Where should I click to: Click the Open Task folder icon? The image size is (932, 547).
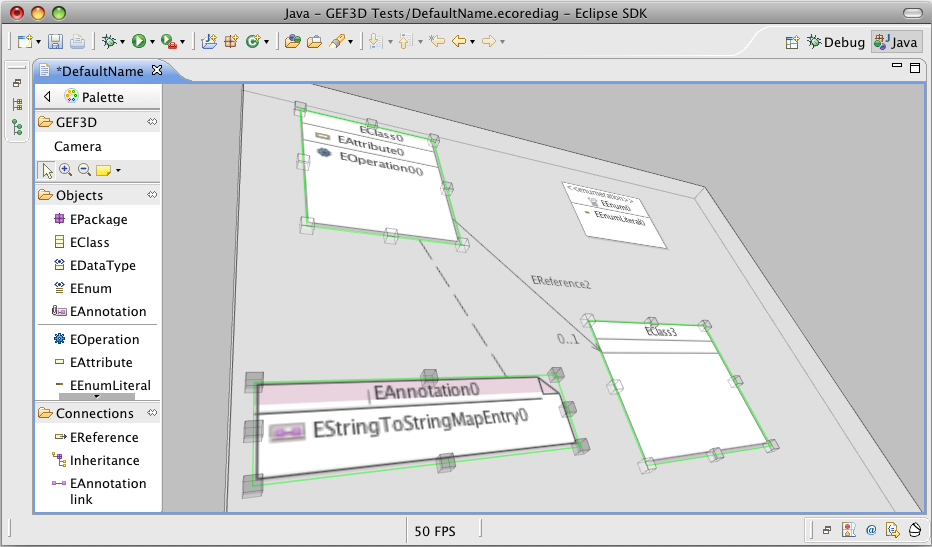pyautogui.click(x=314, y=41)
